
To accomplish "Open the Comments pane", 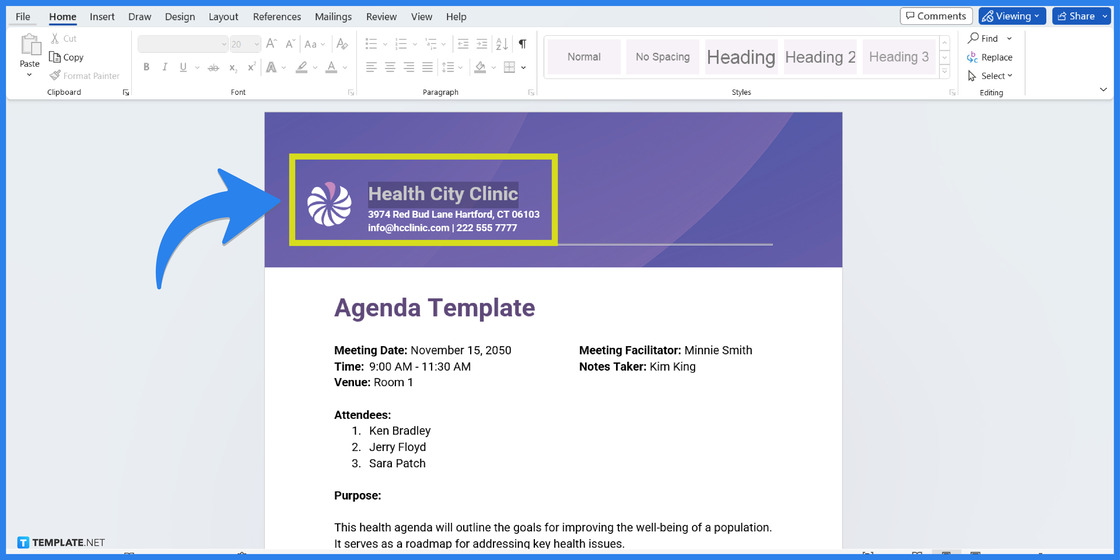I will [x=936, y=16].
